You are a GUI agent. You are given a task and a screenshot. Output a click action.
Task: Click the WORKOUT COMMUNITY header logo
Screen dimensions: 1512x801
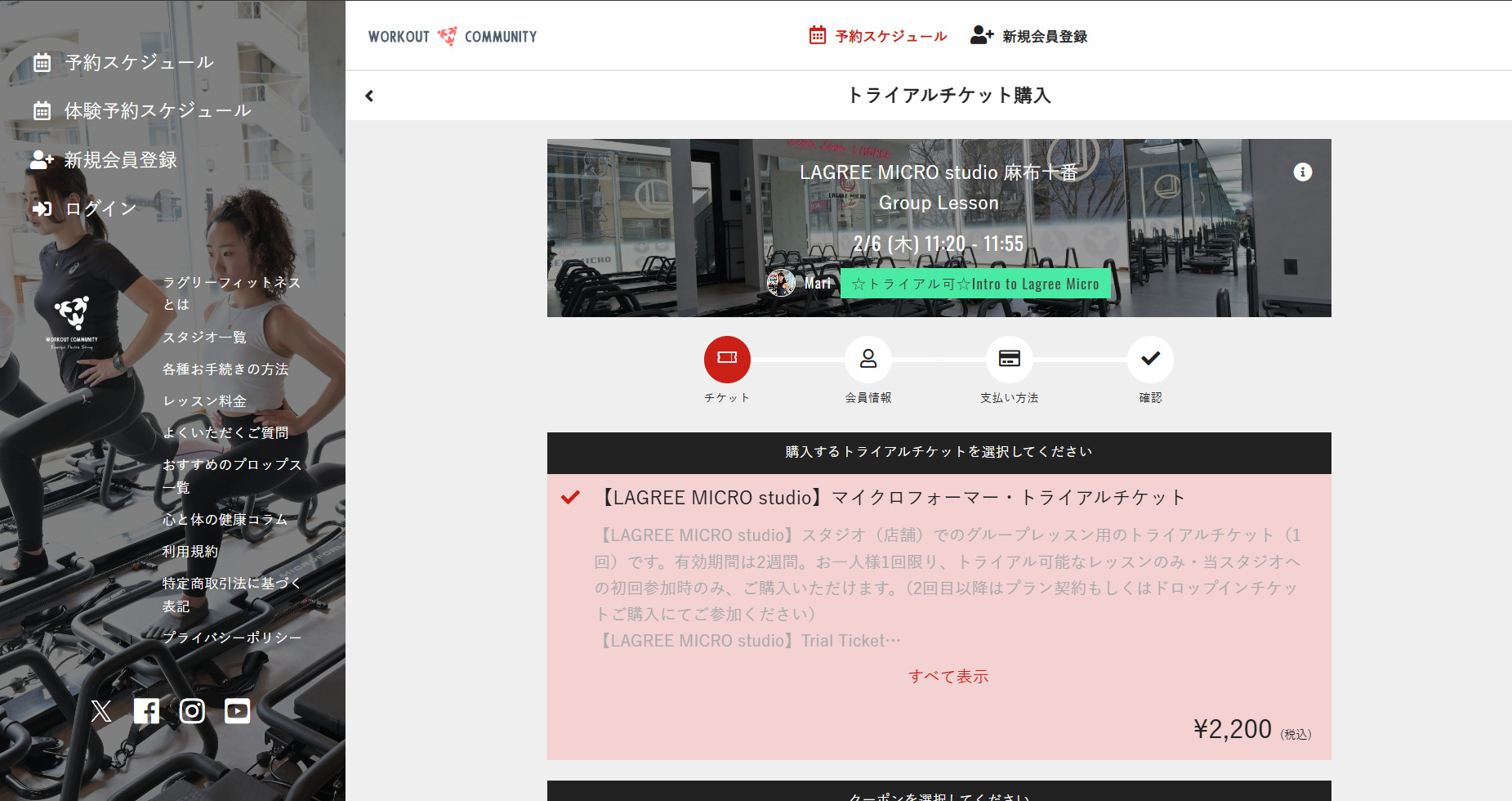pos(453,37)
